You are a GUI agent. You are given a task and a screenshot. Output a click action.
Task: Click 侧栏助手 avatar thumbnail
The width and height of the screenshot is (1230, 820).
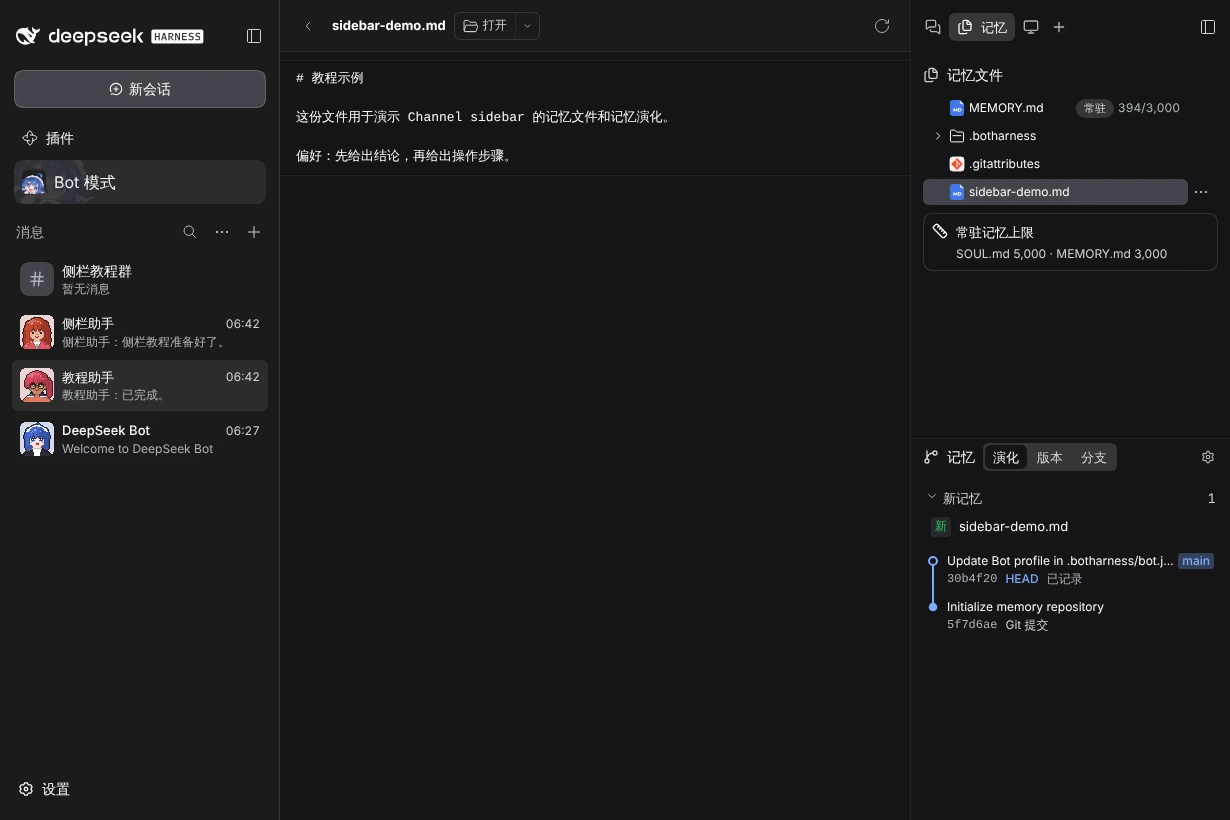37,332
